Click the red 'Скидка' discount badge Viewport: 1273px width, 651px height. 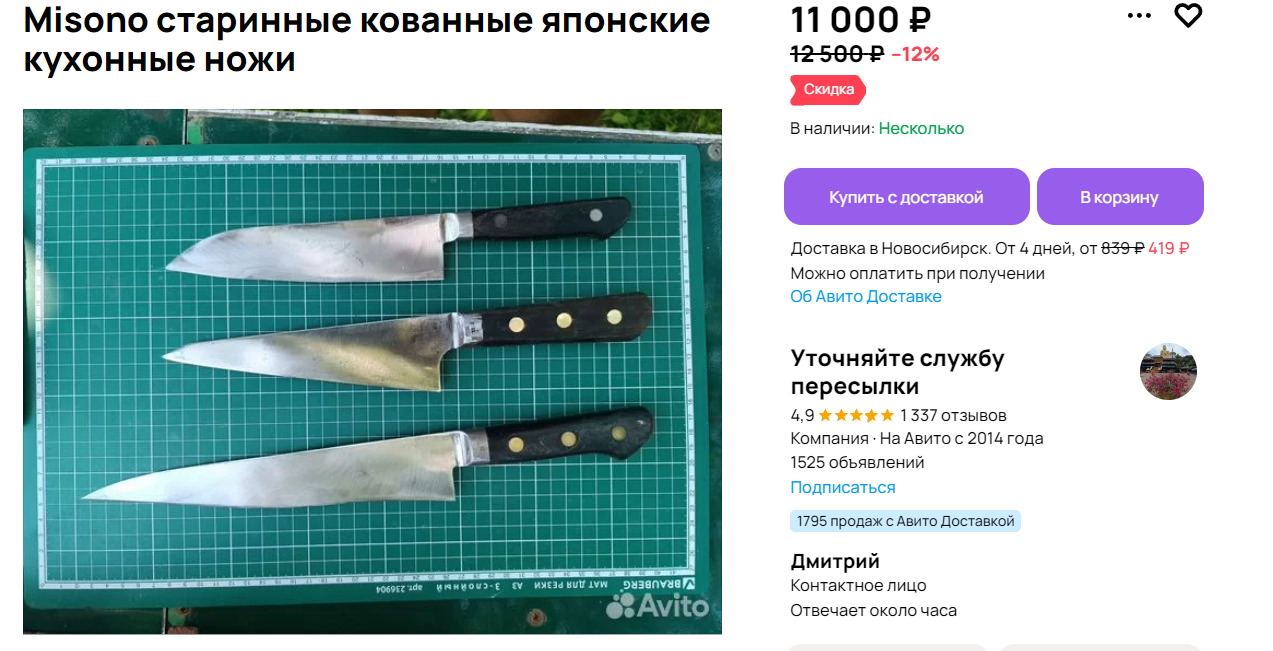(x=828, y=90)
